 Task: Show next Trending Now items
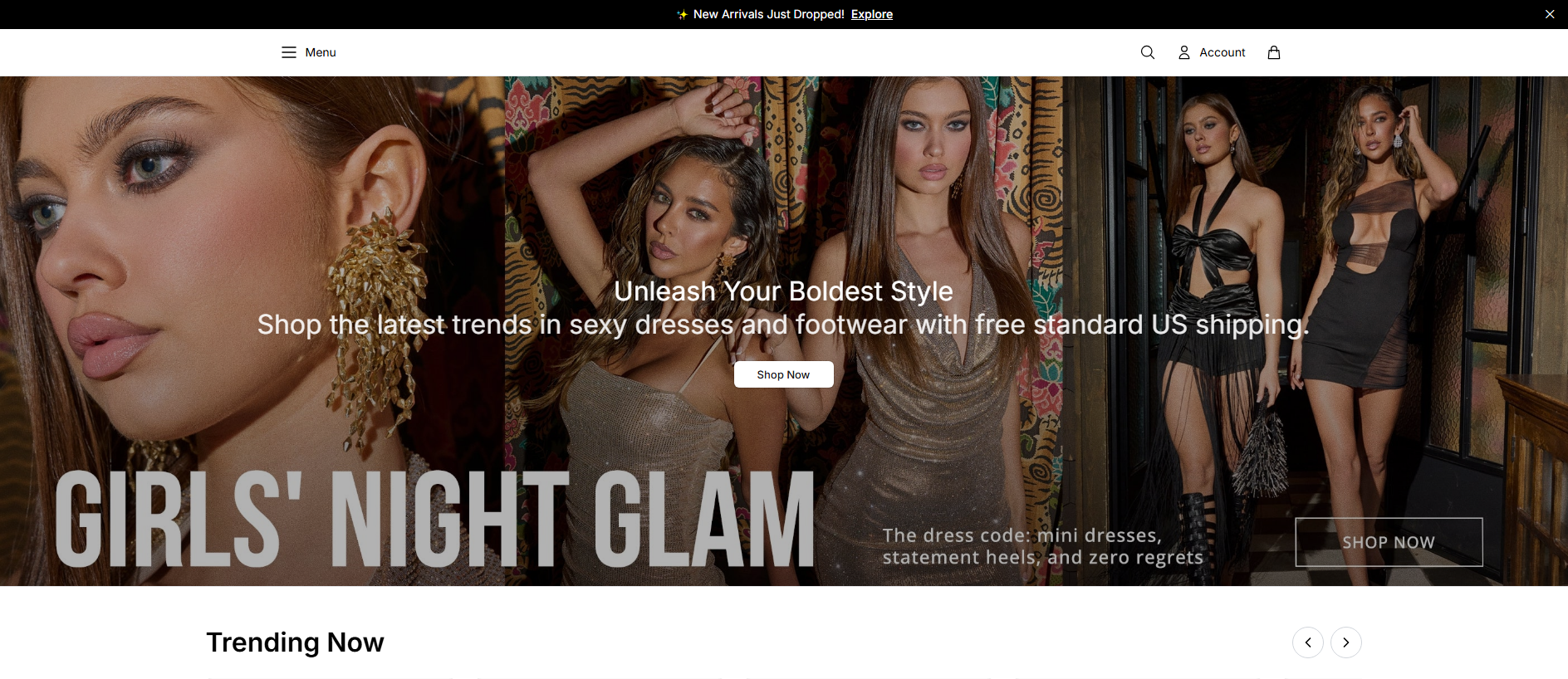(1346, 642)
